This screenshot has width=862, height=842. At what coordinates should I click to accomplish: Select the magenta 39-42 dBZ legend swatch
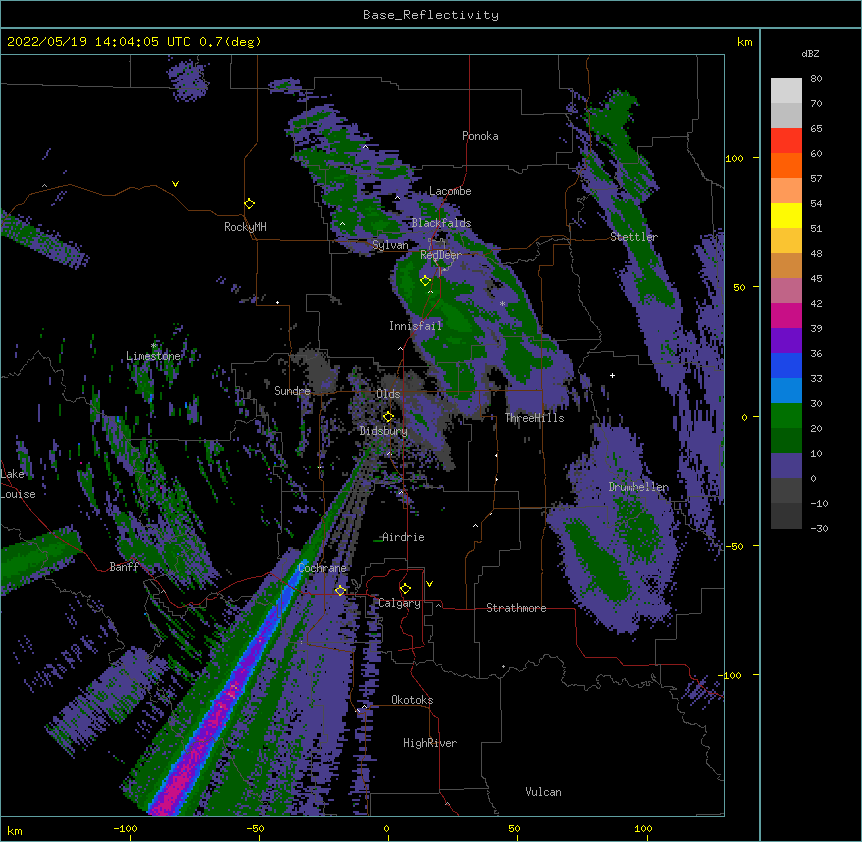pyautogui.click(x=786, y=315)
